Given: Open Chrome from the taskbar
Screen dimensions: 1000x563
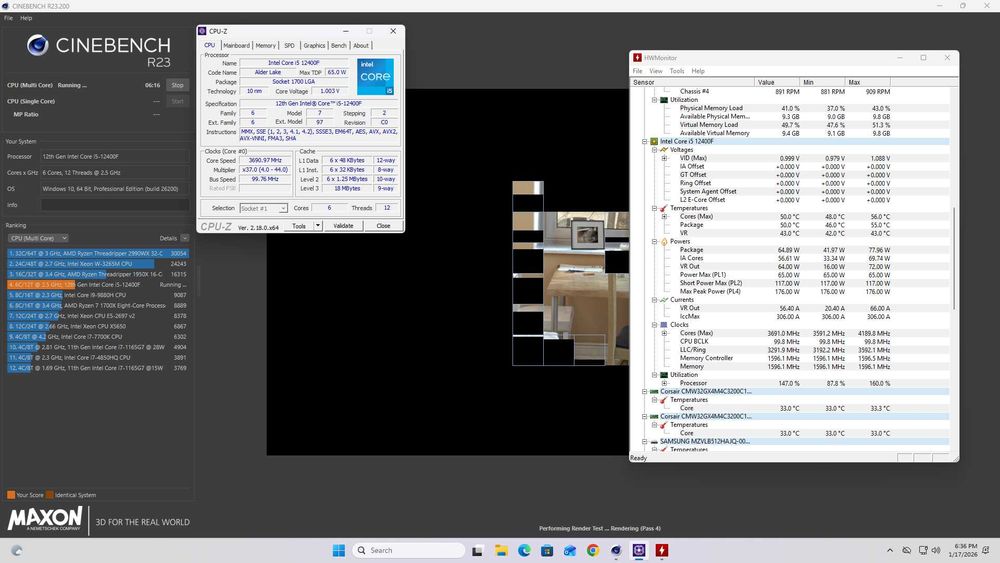Looking at the screenshot, I should point(593,550).
